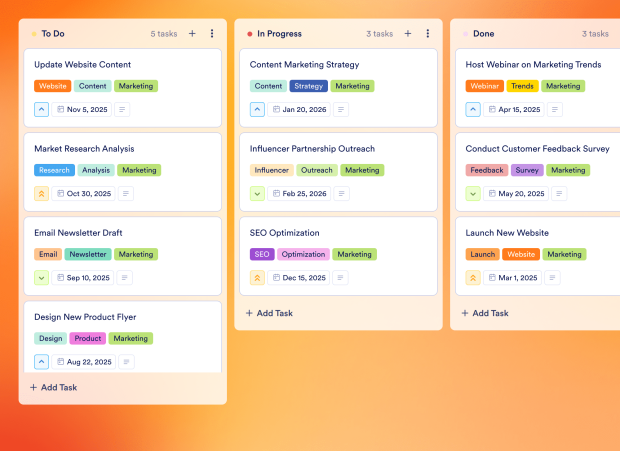Click Add Task in To Do column
This screenshot has height=451, width=620.
(x=54, y=388)
